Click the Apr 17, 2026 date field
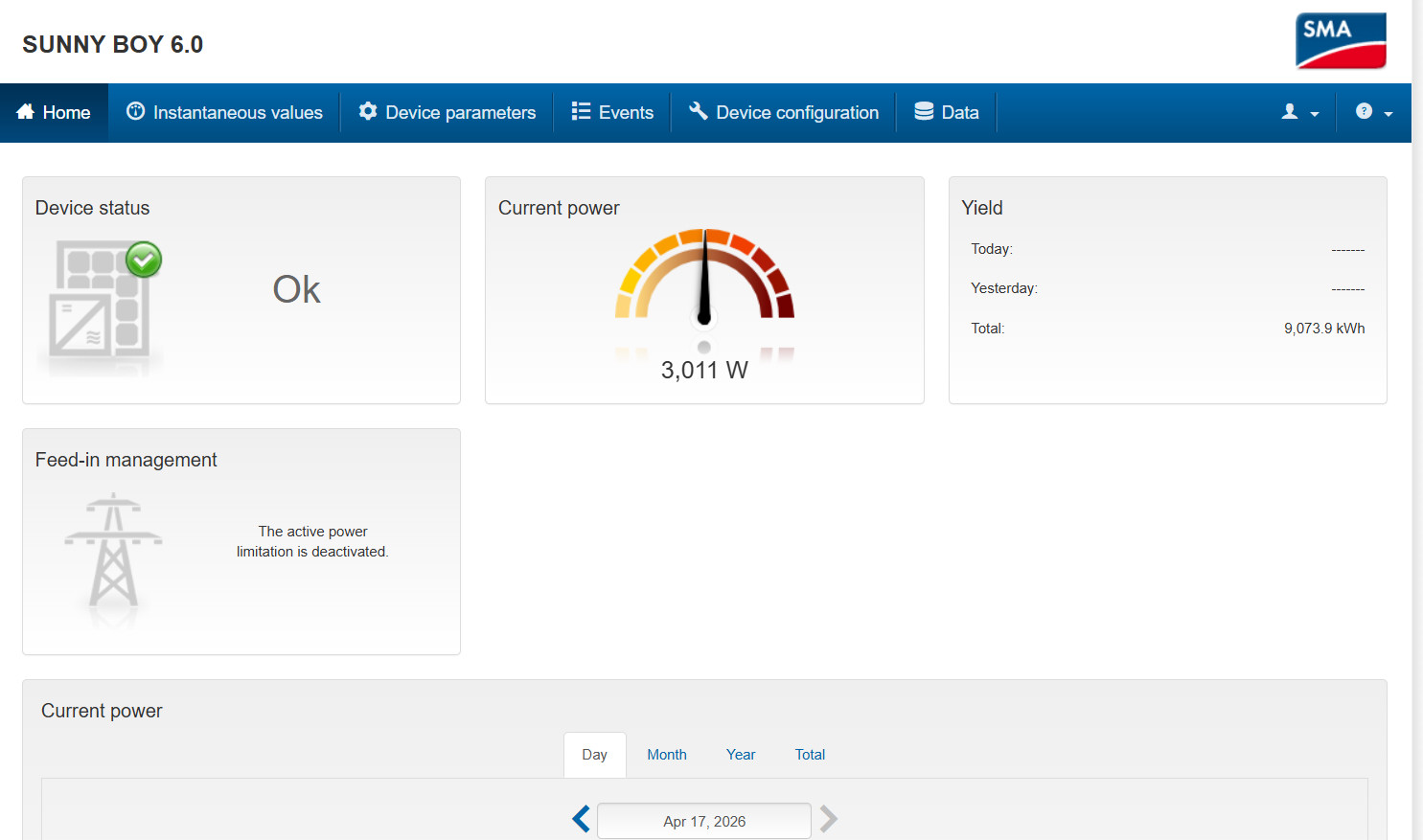 click(x=704, y=821)
